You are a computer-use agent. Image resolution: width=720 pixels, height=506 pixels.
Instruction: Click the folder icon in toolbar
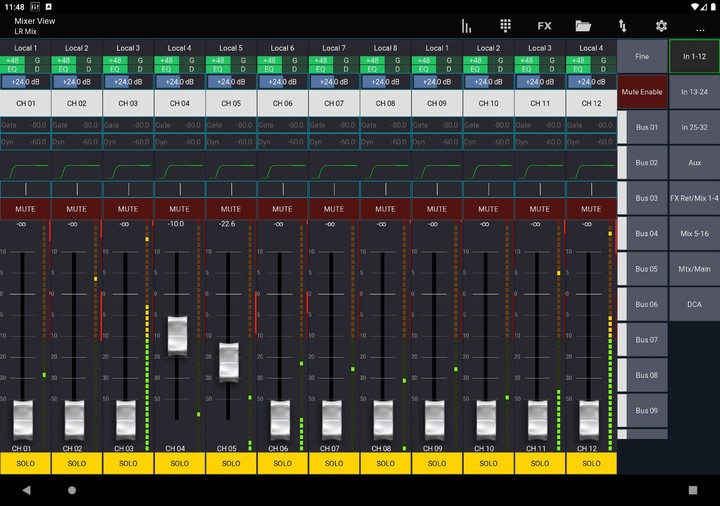tap(583, 26)
